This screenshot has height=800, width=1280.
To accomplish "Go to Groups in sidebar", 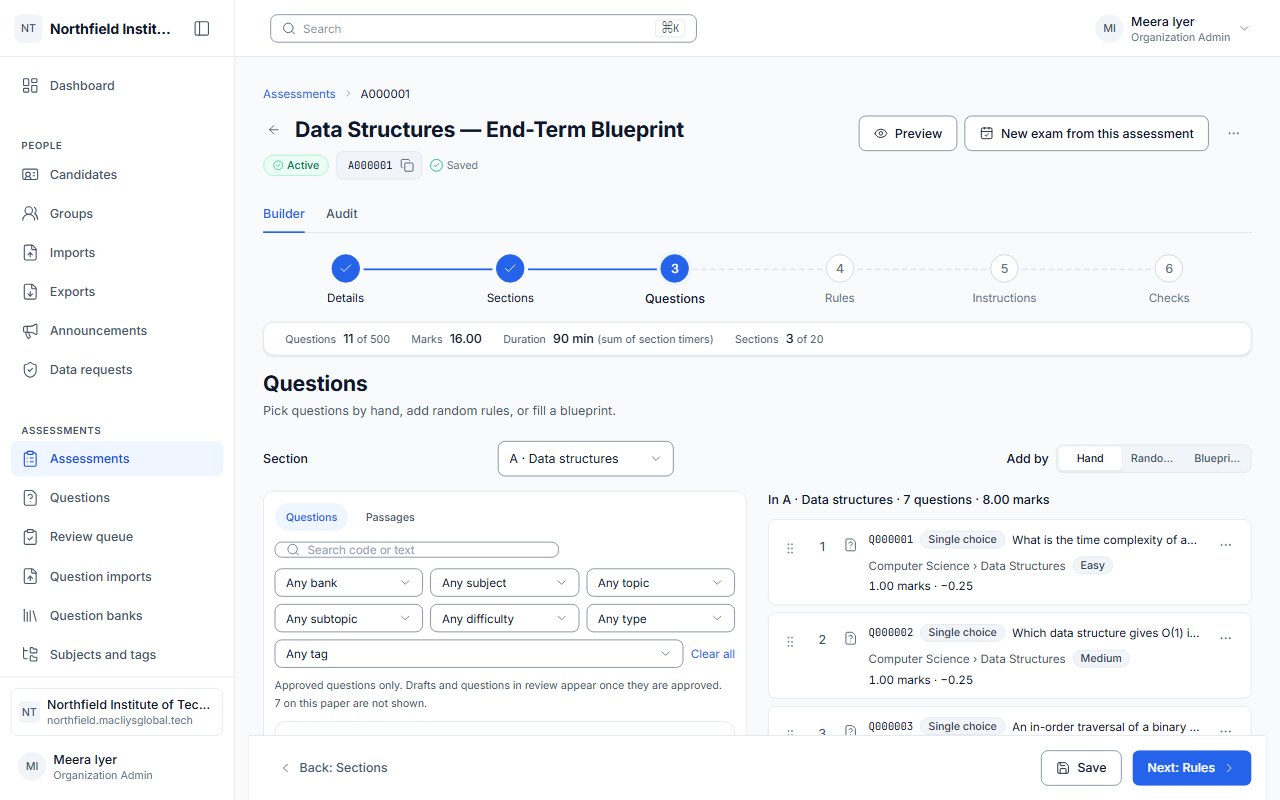I will [x=117, y=214].
